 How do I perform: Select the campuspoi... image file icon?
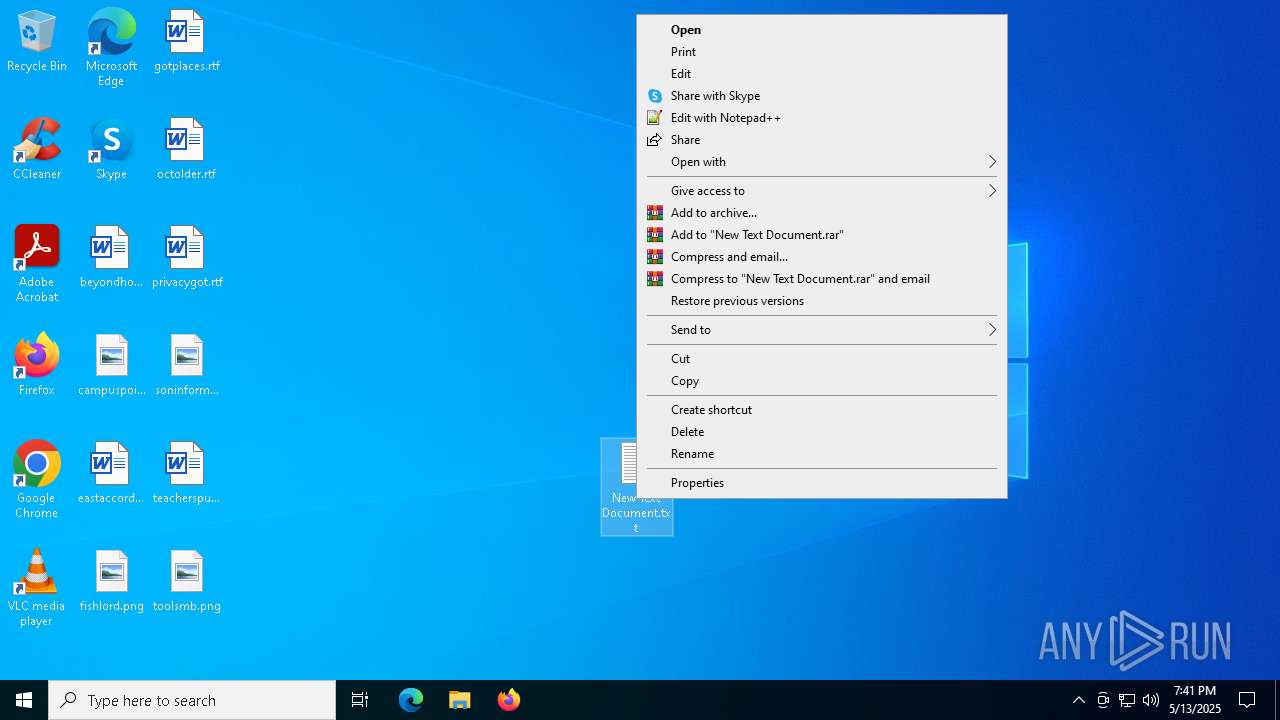pos(111,366)
